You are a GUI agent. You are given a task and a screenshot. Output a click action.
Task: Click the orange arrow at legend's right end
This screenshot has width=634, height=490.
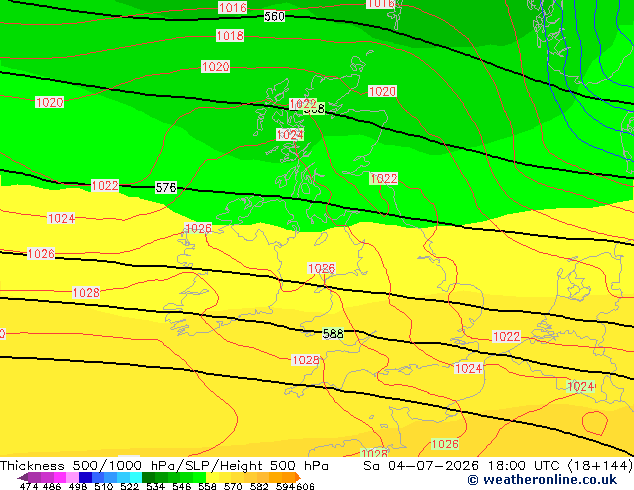(298, 477)
